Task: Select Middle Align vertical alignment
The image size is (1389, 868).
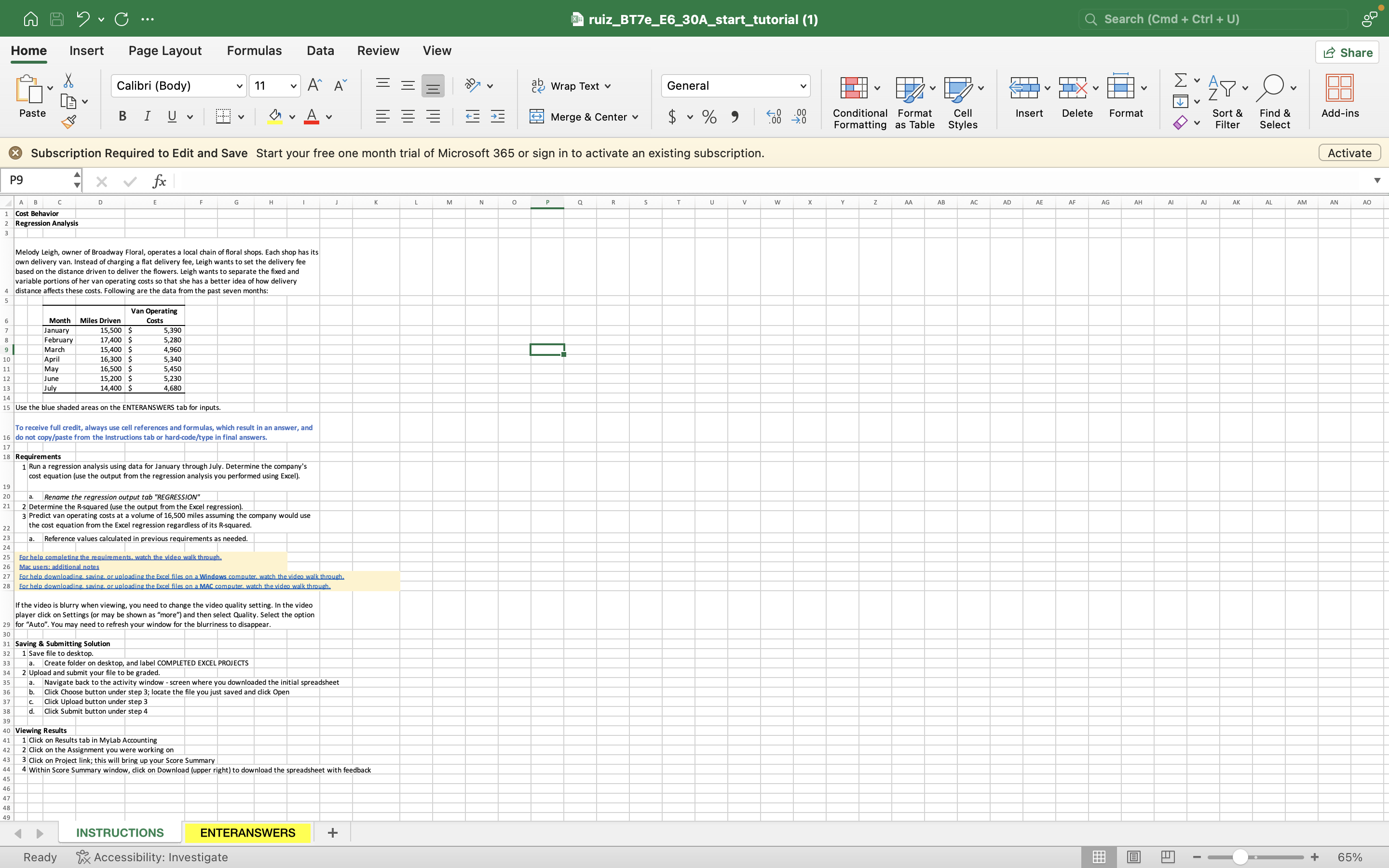Action: point(408,85)
